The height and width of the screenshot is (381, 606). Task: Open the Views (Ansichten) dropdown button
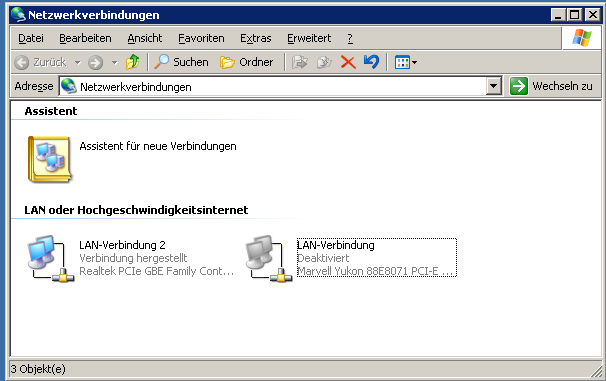coord(405,62)
